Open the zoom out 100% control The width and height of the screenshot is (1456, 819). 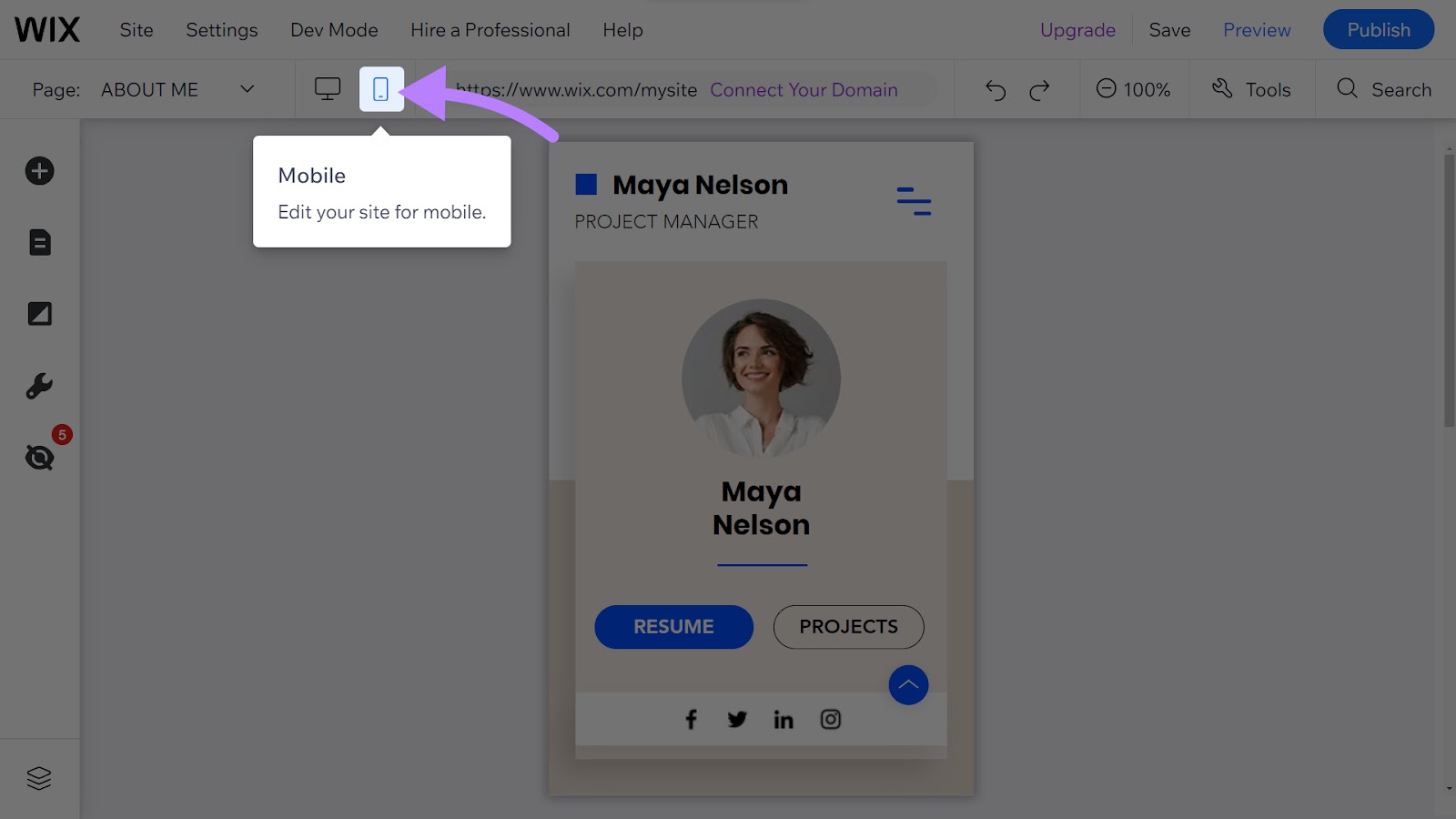tap(1134, 89)
